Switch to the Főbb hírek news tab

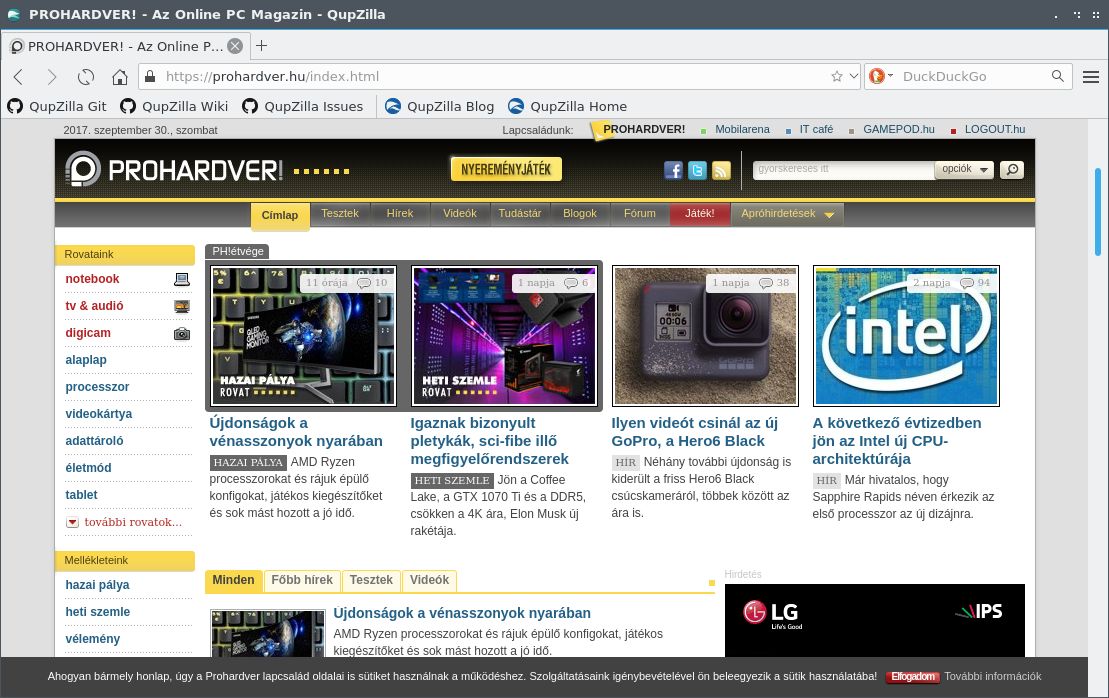[302, 580]
